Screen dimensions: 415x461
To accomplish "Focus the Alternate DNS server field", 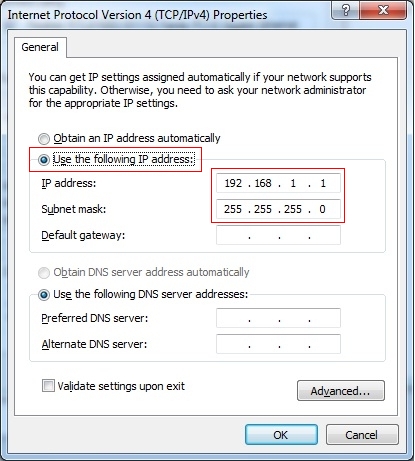I will click(x=278, y=344).
